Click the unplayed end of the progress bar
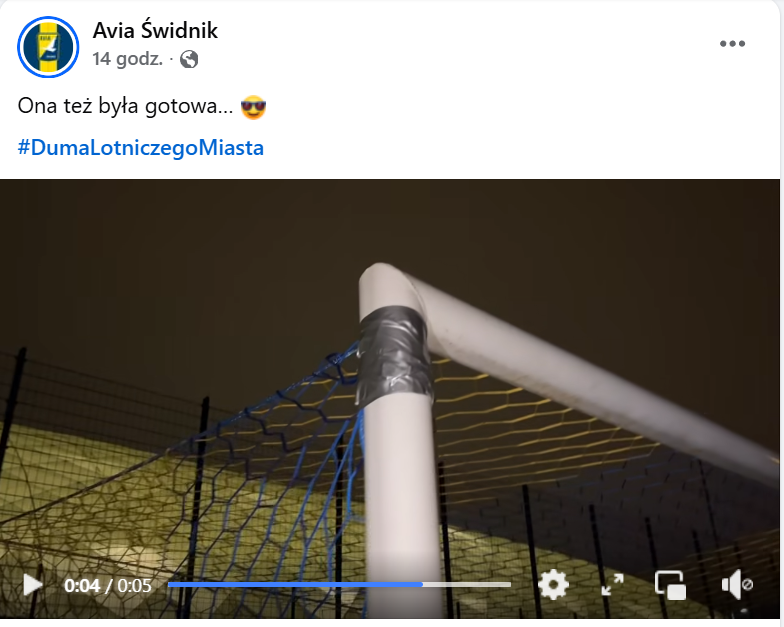Screen dimensions: 784x627 tap(467, 584)
